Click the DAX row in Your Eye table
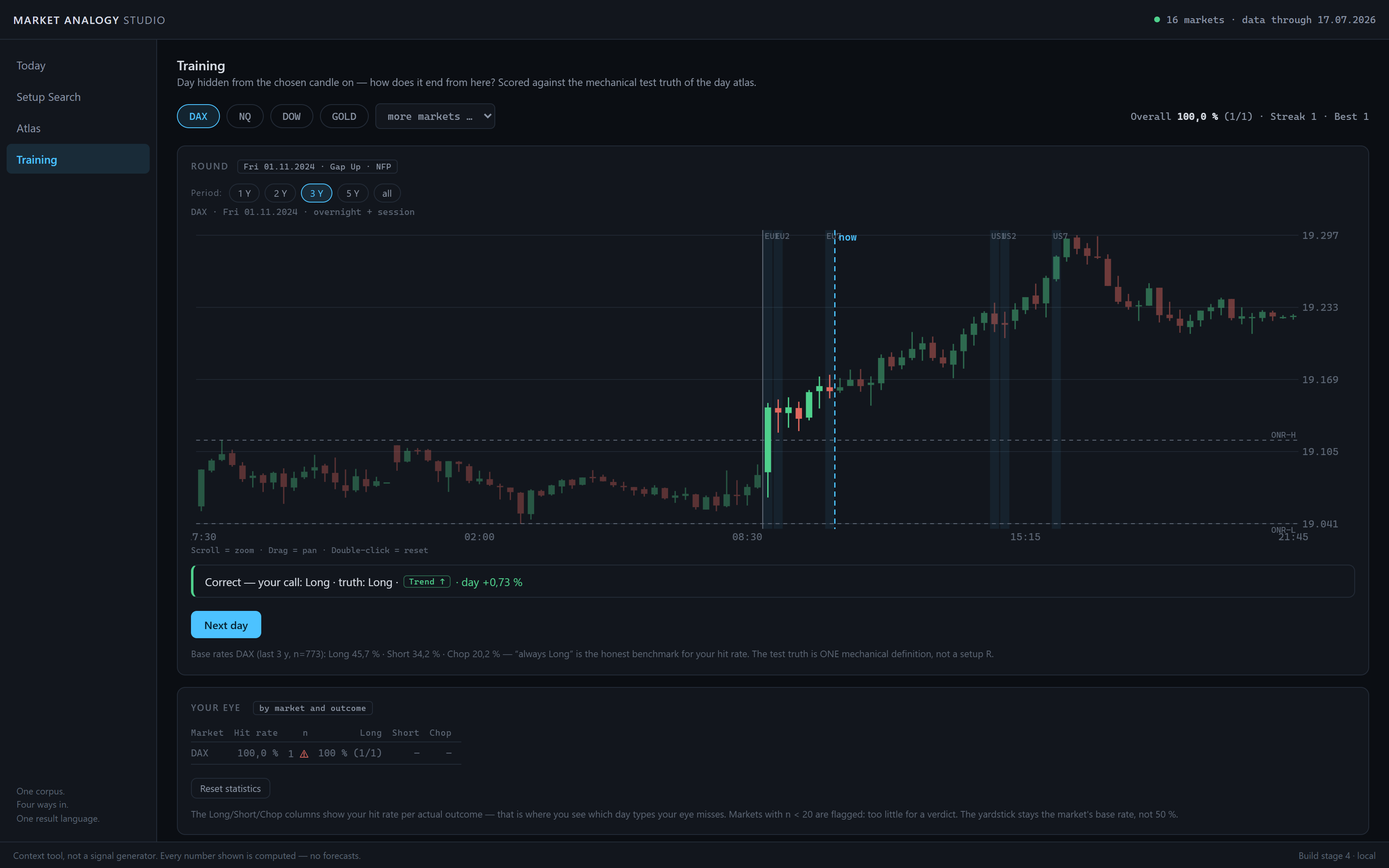Screen dimensions: 1389x868 326,753
